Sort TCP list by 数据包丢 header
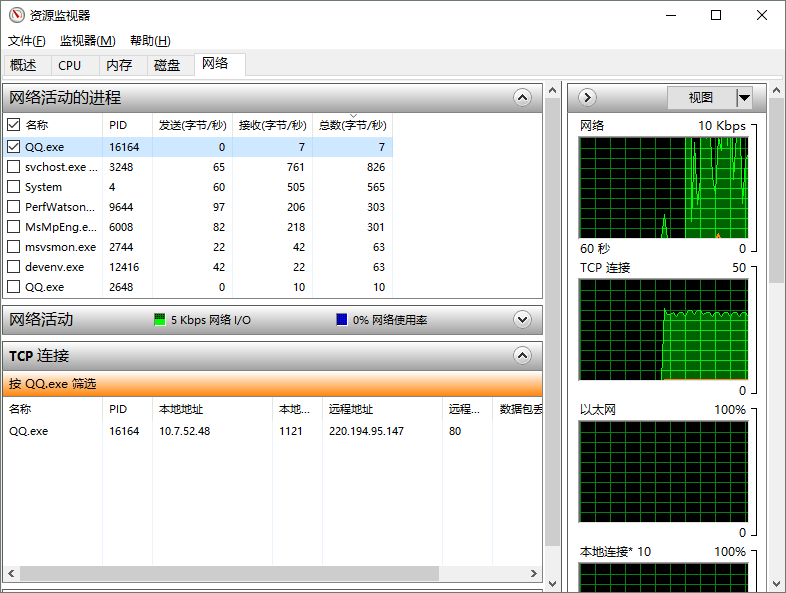The image size is (786, 593). tap(517, 409)
